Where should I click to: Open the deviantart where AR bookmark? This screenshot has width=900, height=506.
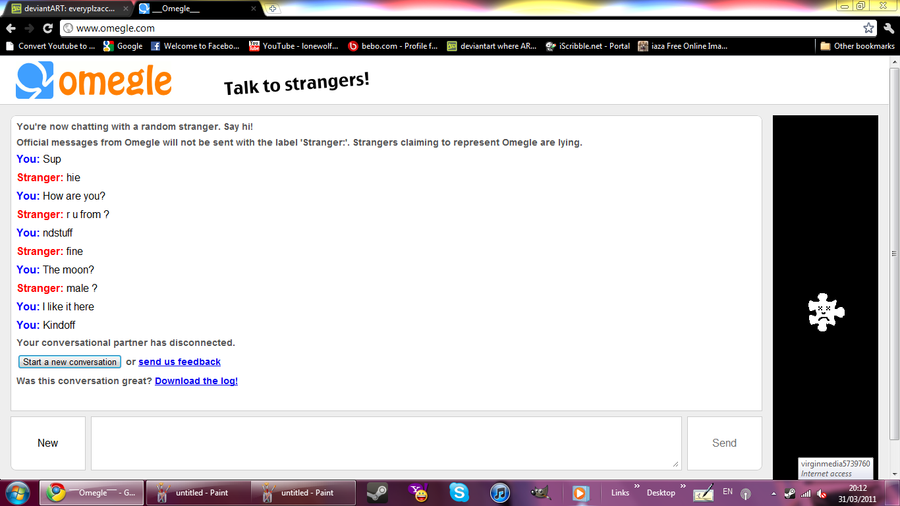(492, 46)
